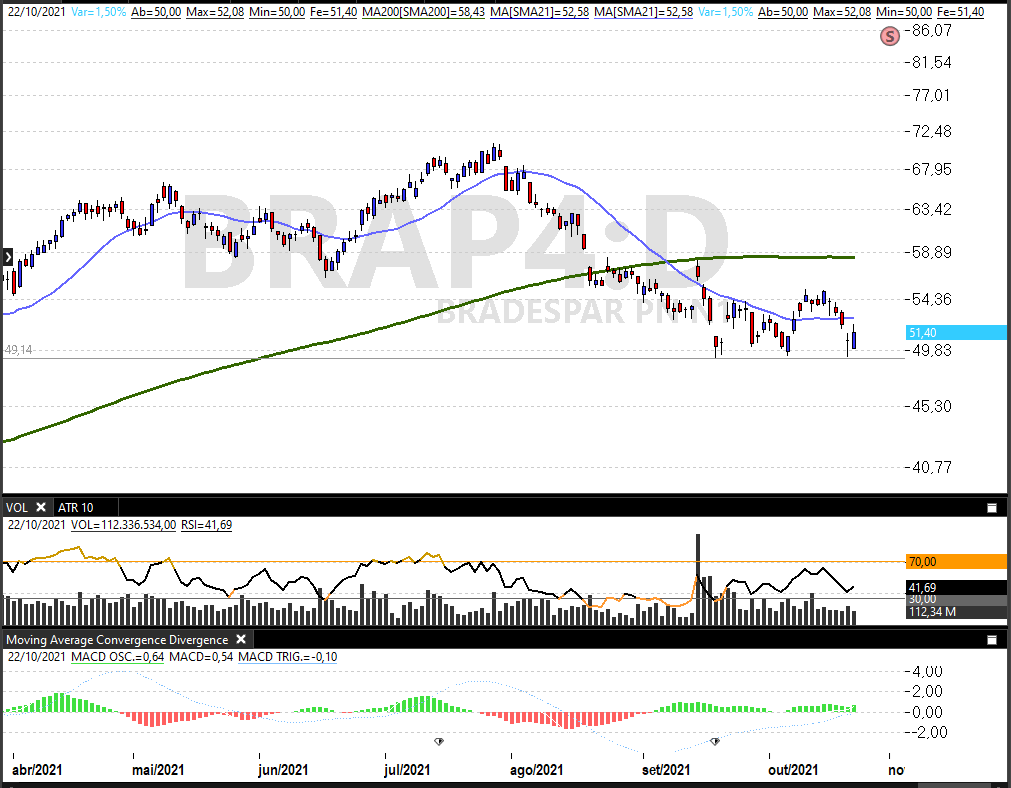Click the event marker icon near set/2021
The image size is (1011, 788).
(715, 741)
